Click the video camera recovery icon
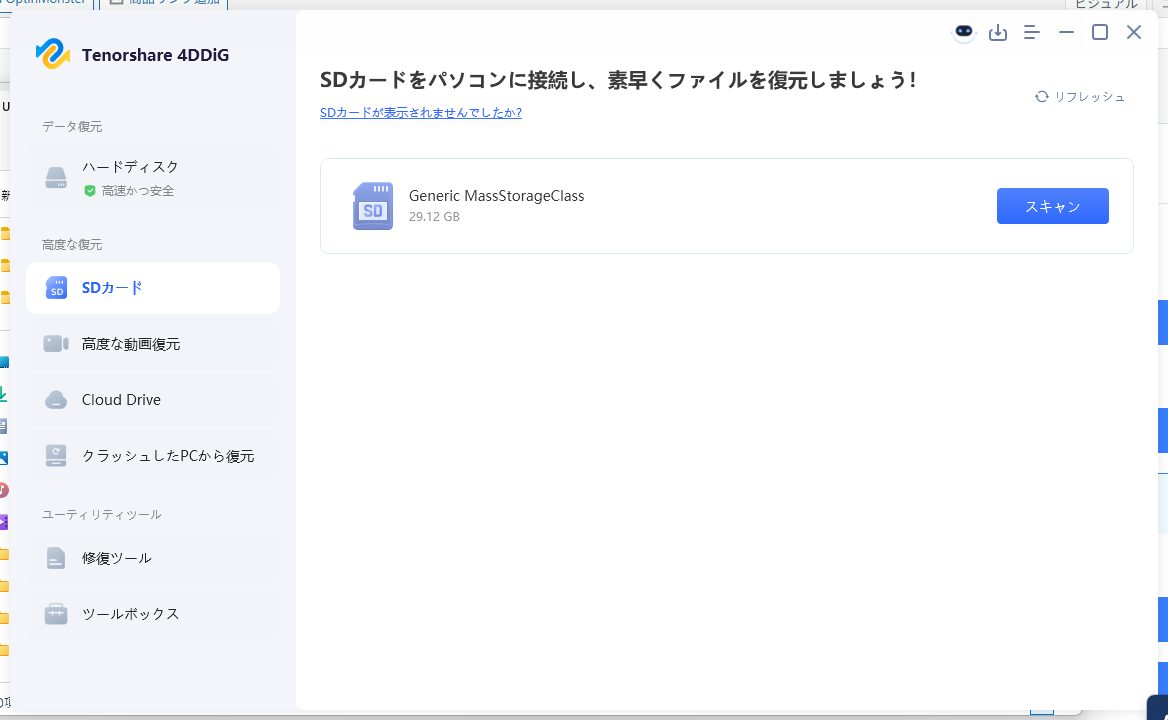 56,344
